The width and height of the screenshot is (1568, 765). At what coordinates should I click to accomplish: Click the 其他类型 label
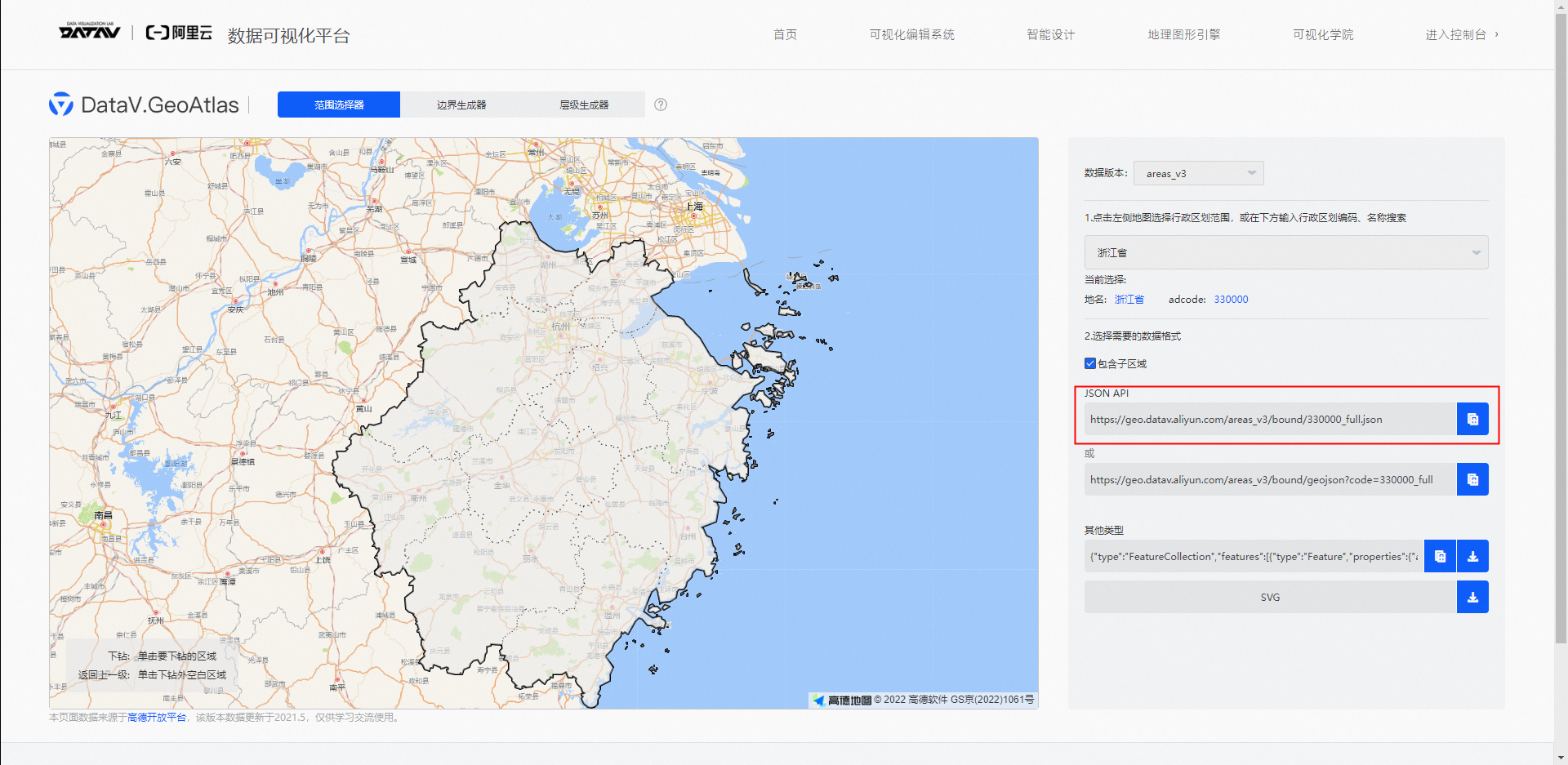(1104, 530)
